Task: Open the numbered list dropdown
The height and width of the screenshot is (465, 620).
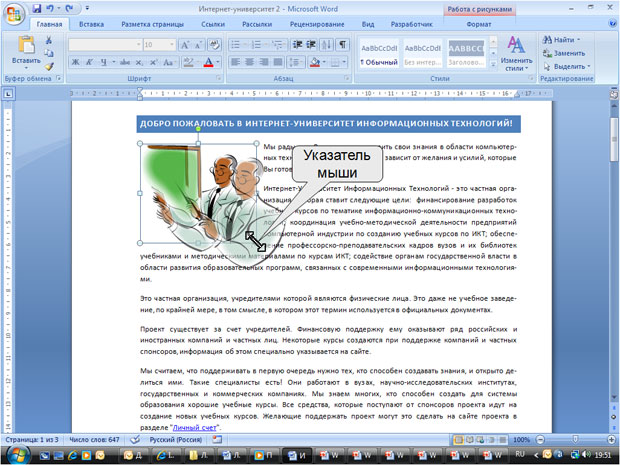Action: [266, 45]
